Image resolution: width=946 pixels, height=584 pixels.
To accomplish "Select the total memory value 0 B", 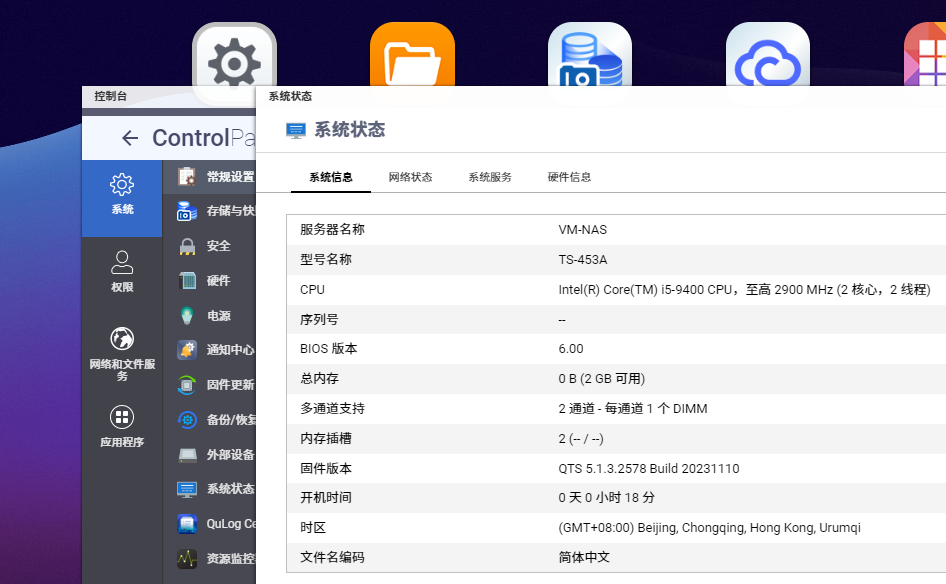I will 602,379.
